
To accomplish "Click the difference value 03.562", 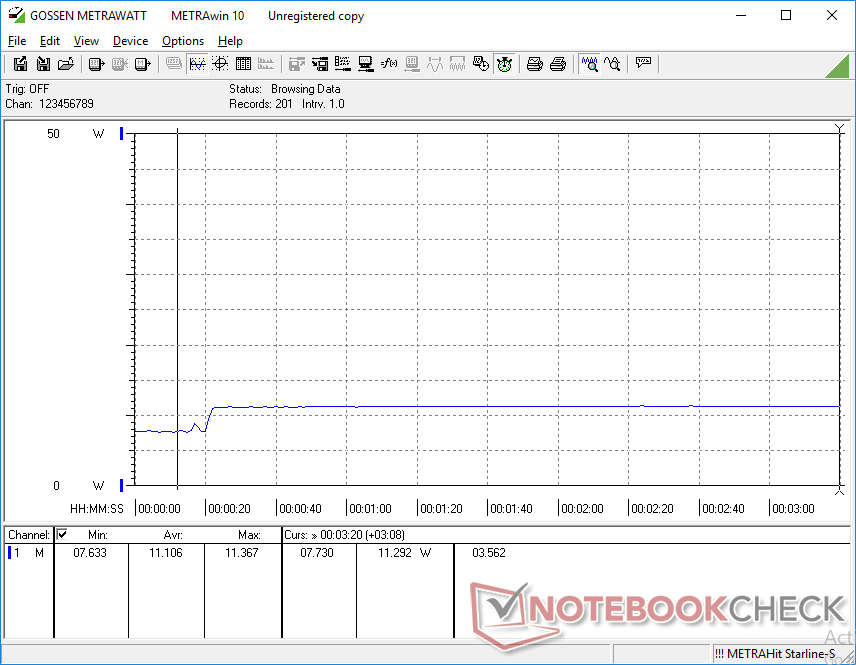I will (x=489, y=553).
